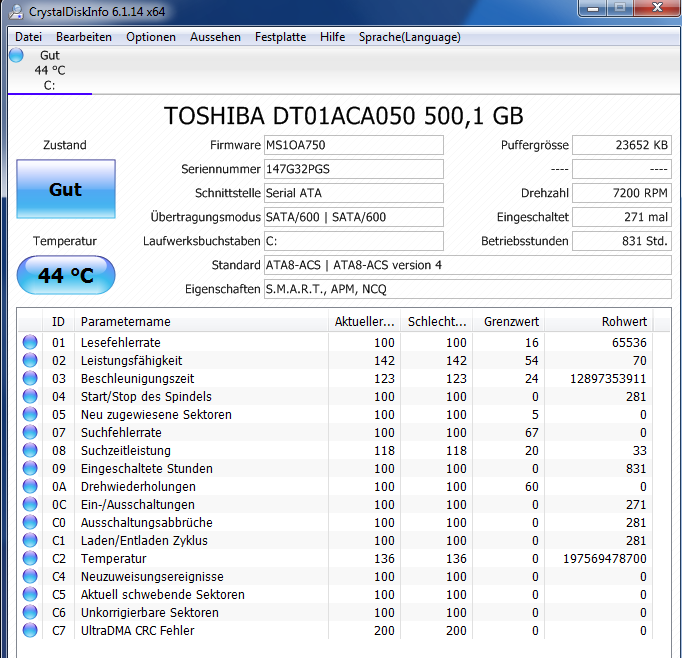Click the Firmware field MS1OA750
Screen dimensions: 682x658
click(354, 145)
